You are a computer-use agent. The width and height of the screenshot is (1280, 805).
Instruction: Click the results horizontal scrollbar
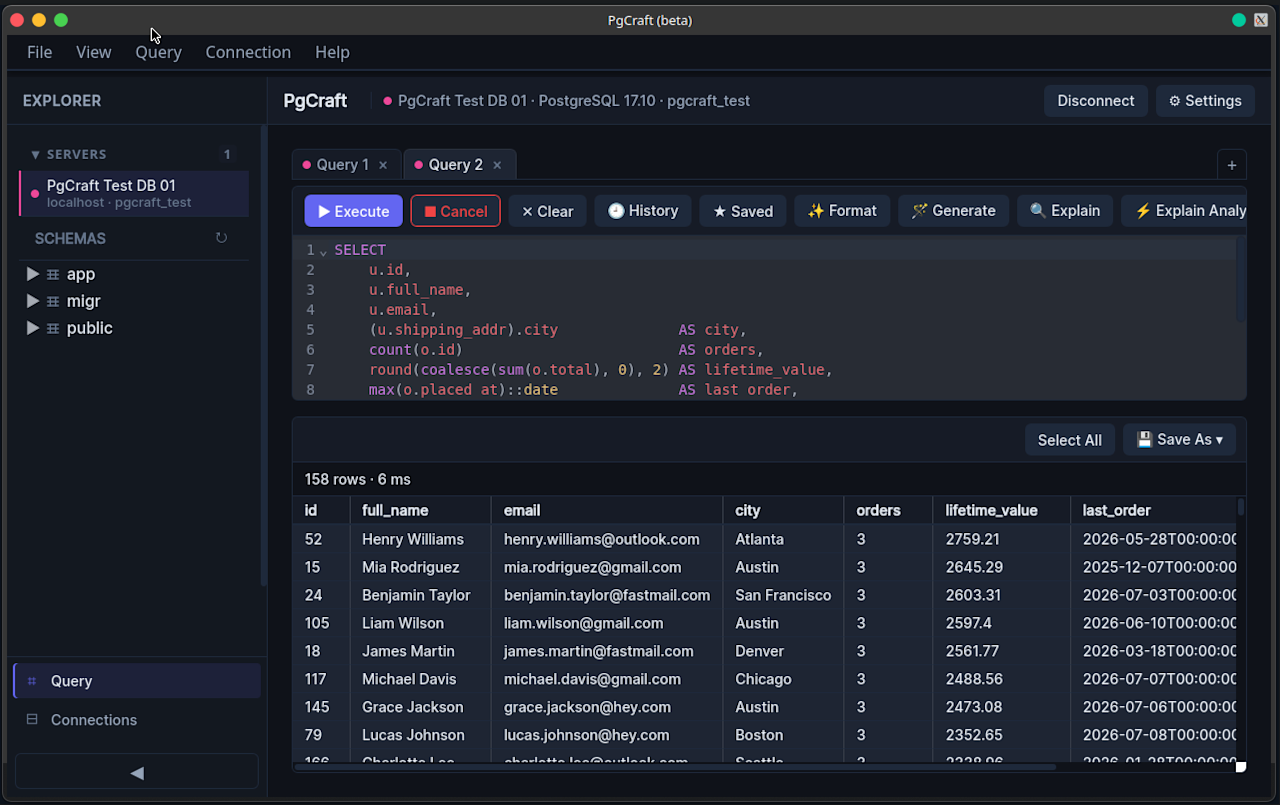674,767
